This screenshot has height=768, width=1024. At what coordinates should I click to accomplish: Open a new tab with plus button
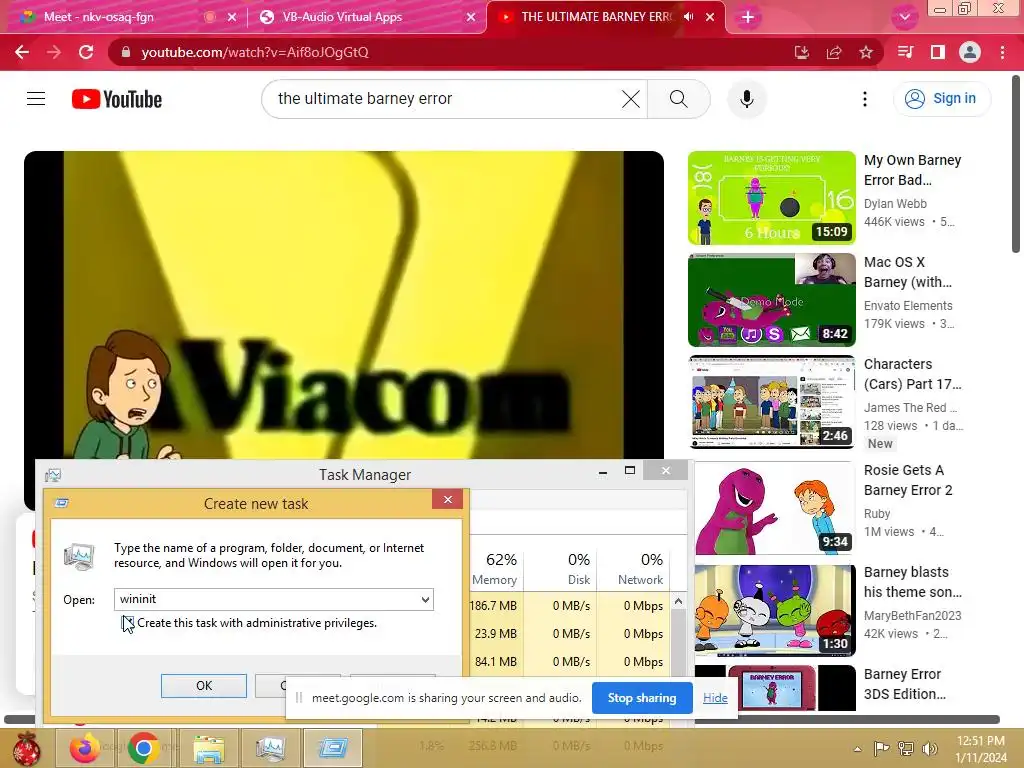tap(748, 17)
